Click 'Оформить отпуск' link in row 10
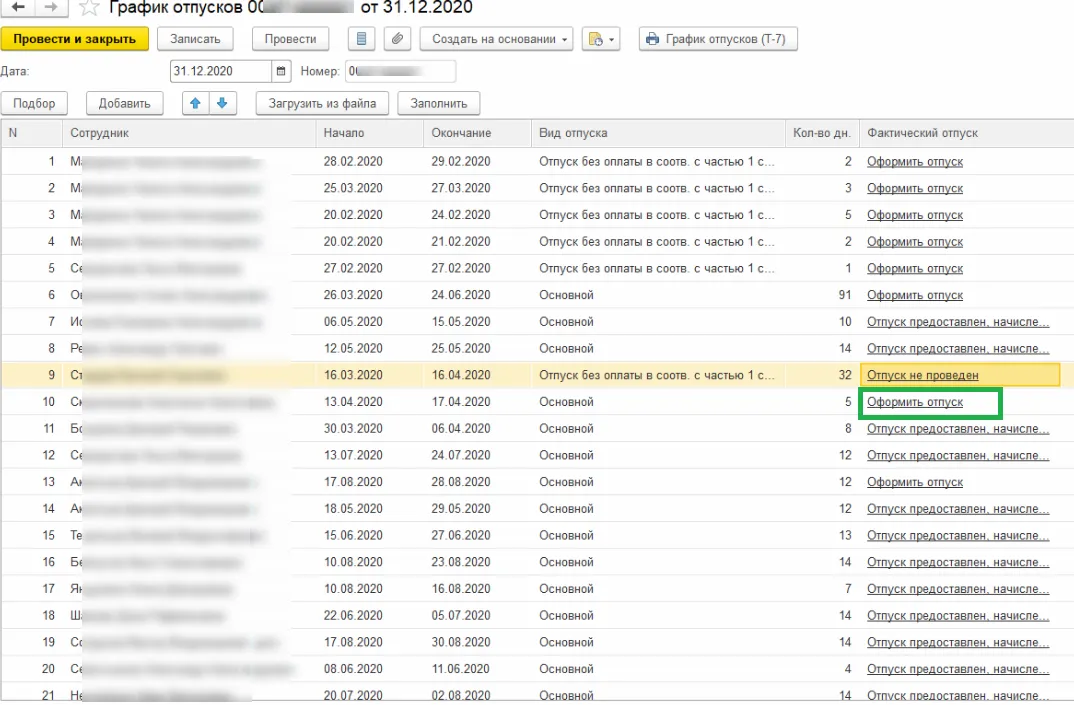Screen dimensions: 1074x705 914,402
